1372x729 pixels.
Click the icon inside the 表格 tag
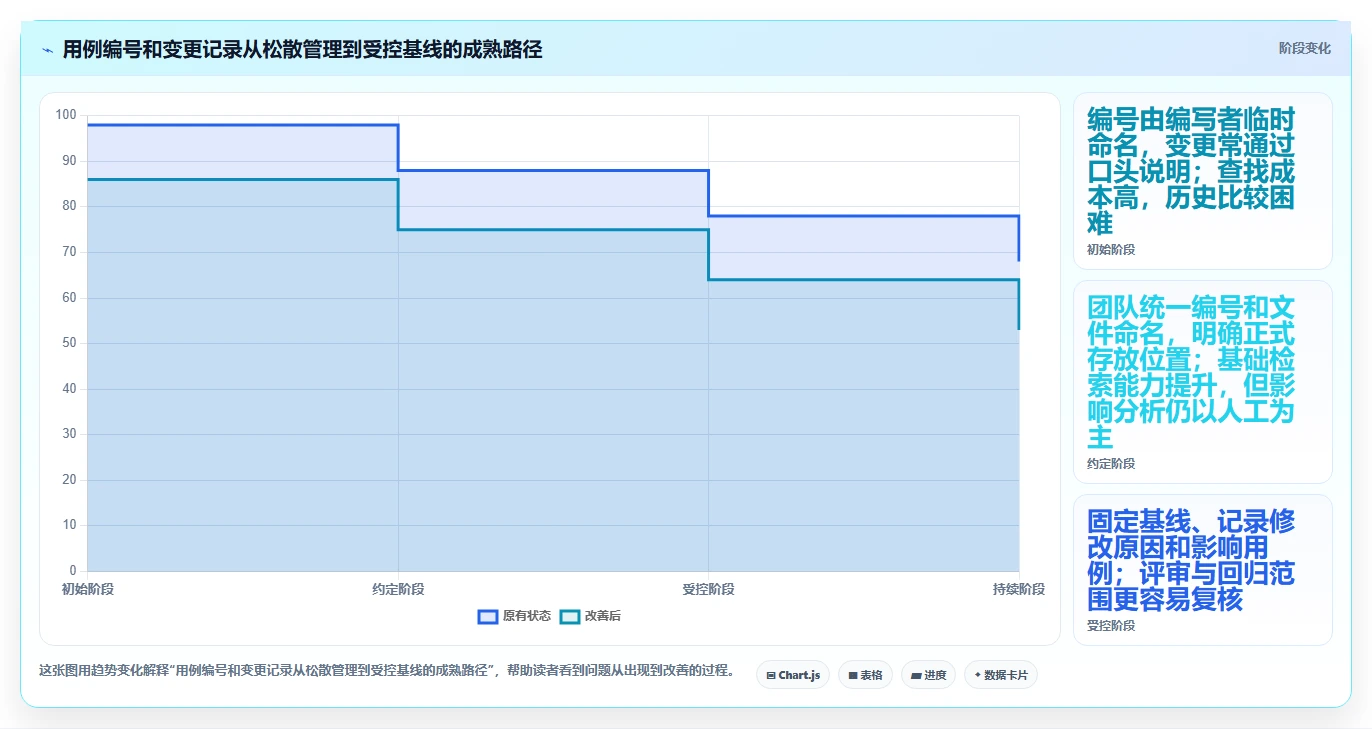[x=852, y=675]
